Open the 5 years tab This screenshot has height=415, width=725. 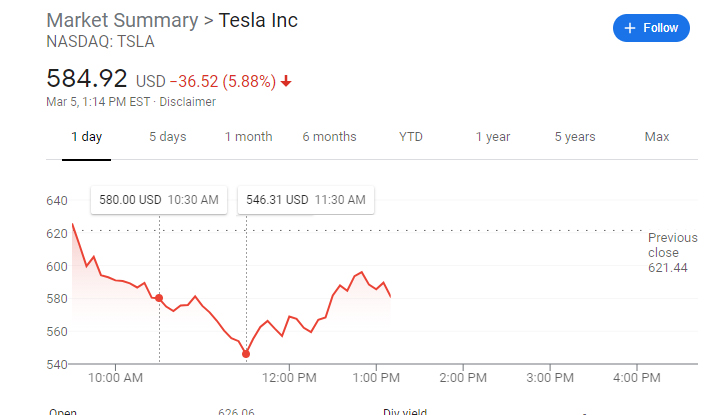(x=575, y=137)
